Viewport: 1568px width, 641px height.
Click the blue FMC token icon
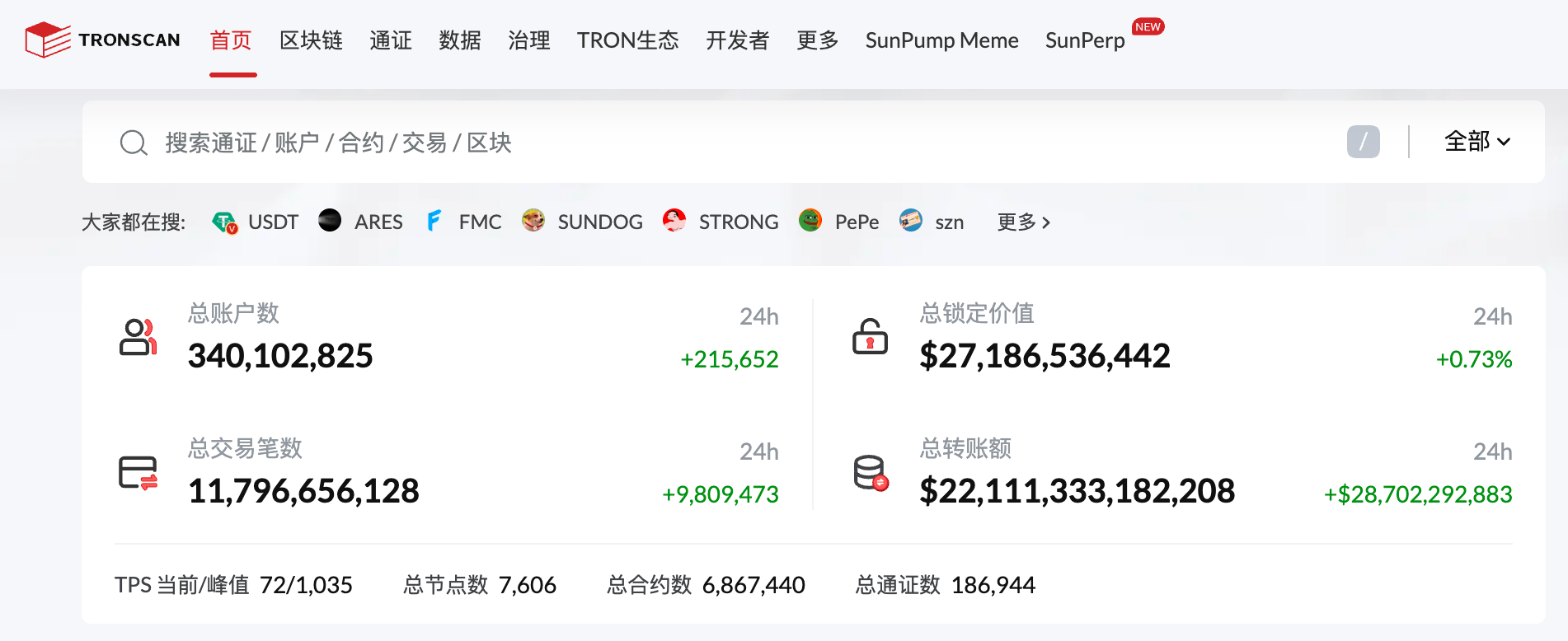tap(434, 221)
